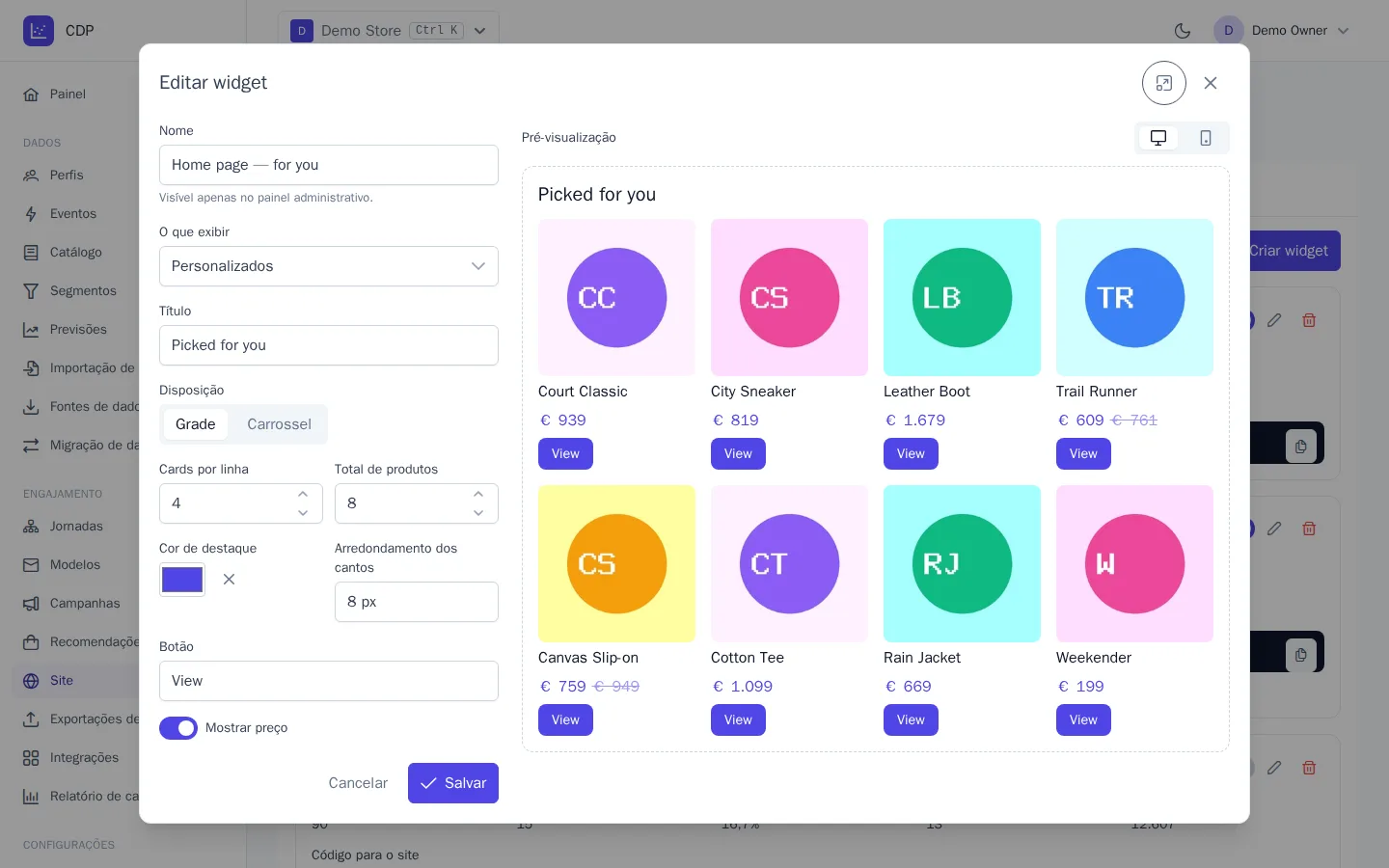The image size is (1389, 868).
Task: Open Jornadas in the sidebar
Action: [76, 527]
